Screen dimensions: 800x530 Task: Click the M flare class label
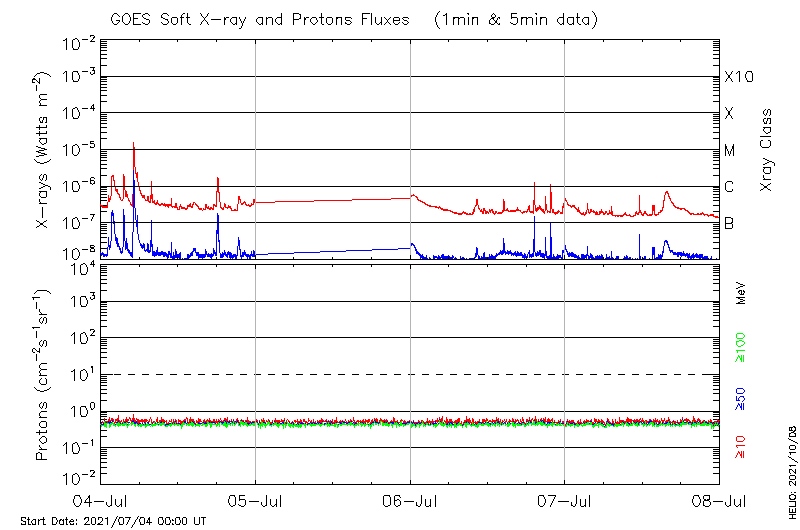(x=730, y=151)
